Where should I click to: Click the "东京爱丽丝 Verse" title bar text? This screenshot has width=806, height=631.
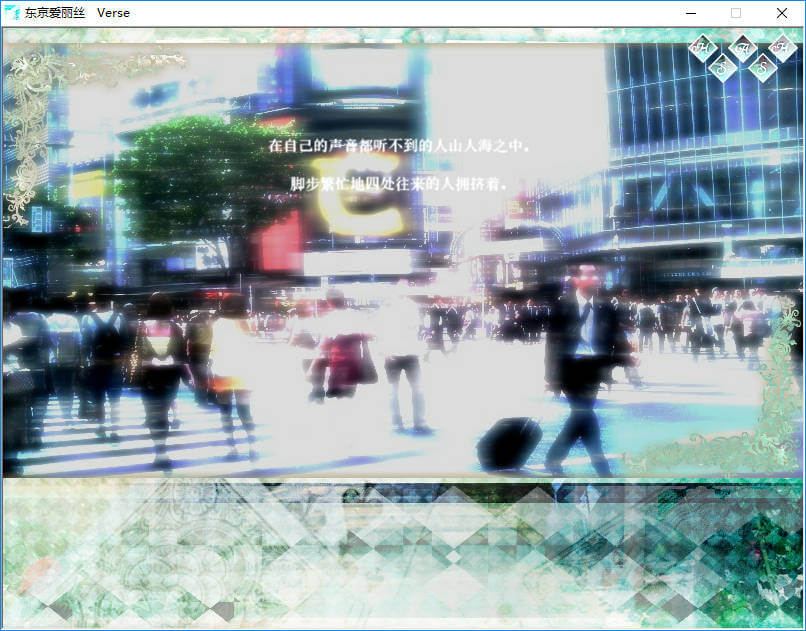click(77, 14)
